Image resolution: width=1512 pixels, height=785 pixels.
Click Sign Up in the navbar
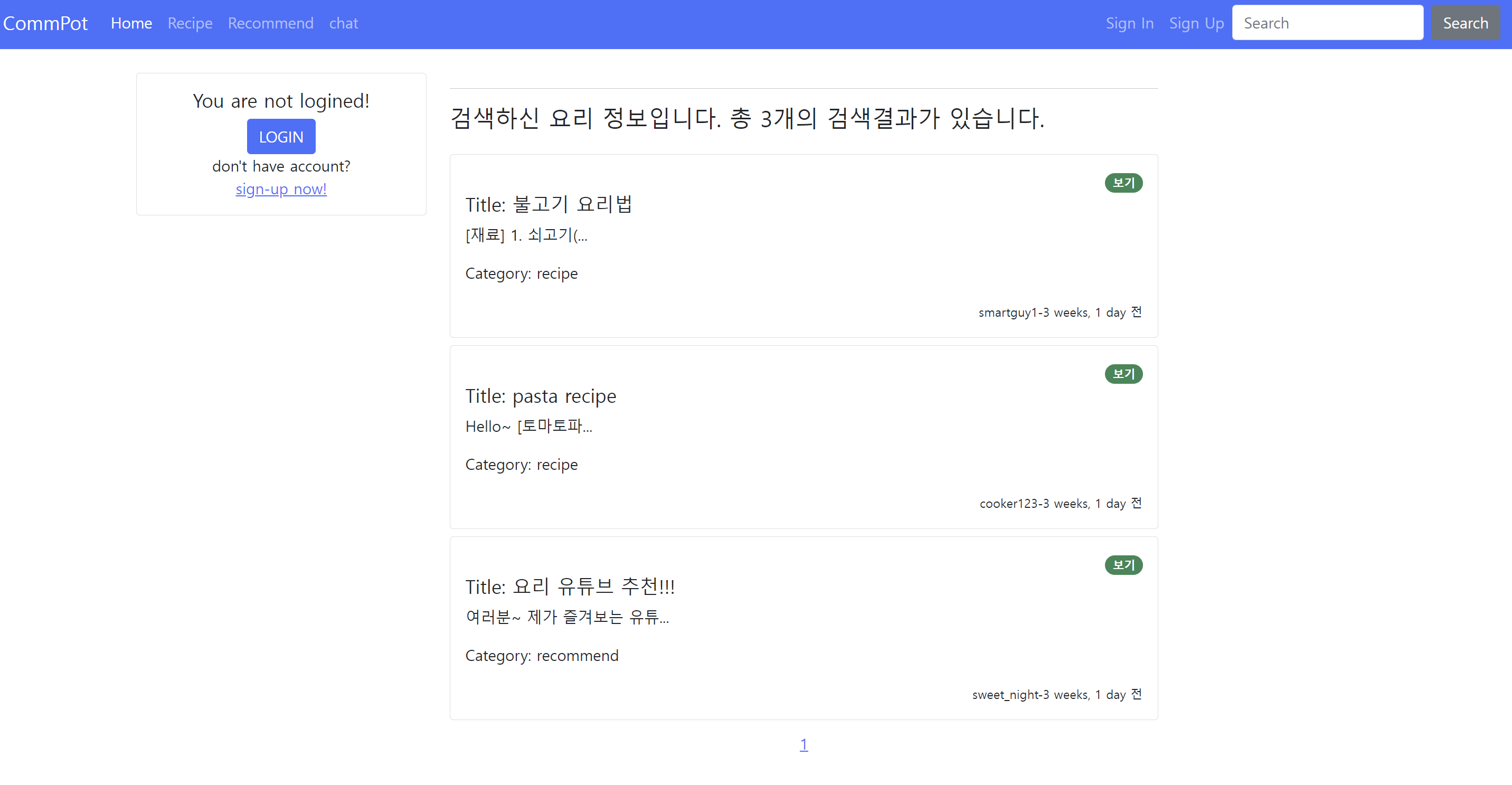coord(1196,23)
